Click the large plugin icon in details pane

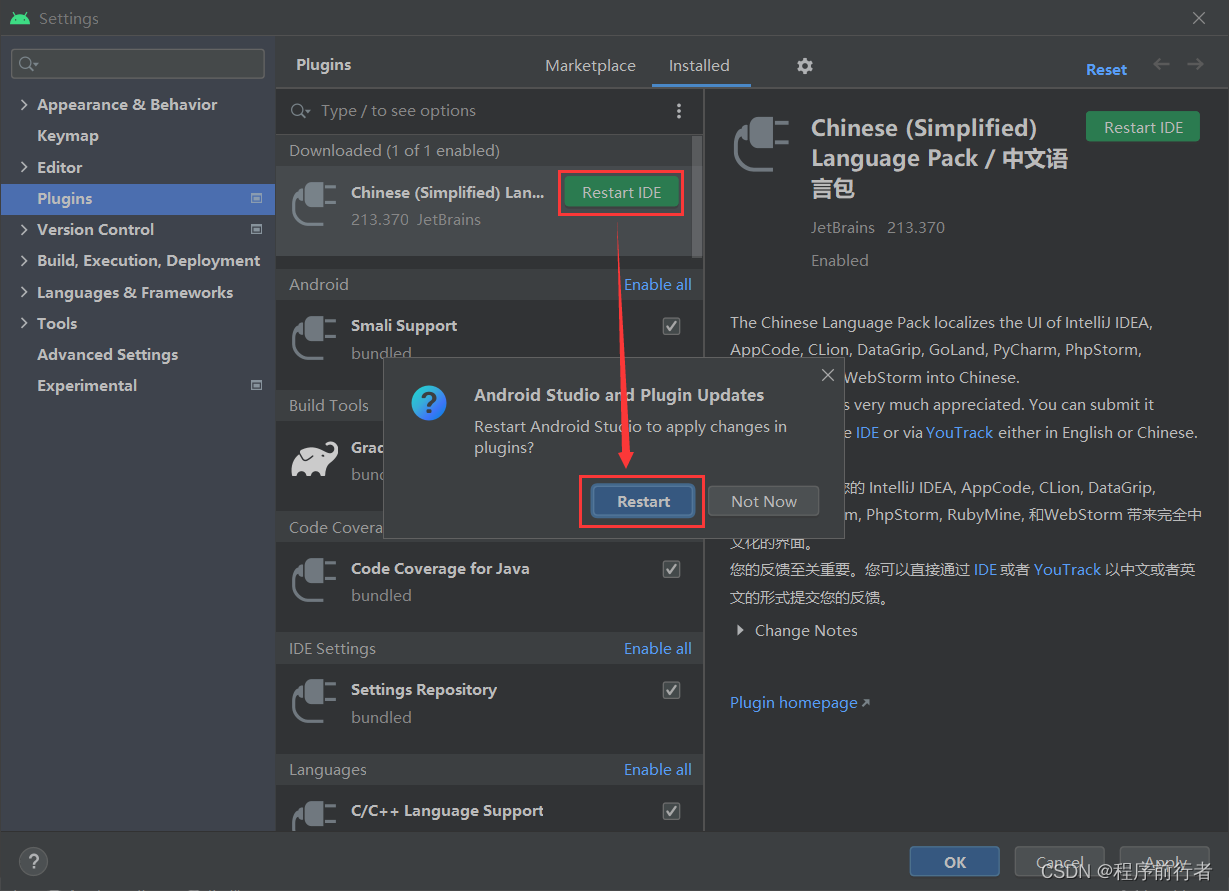(764, 145)
